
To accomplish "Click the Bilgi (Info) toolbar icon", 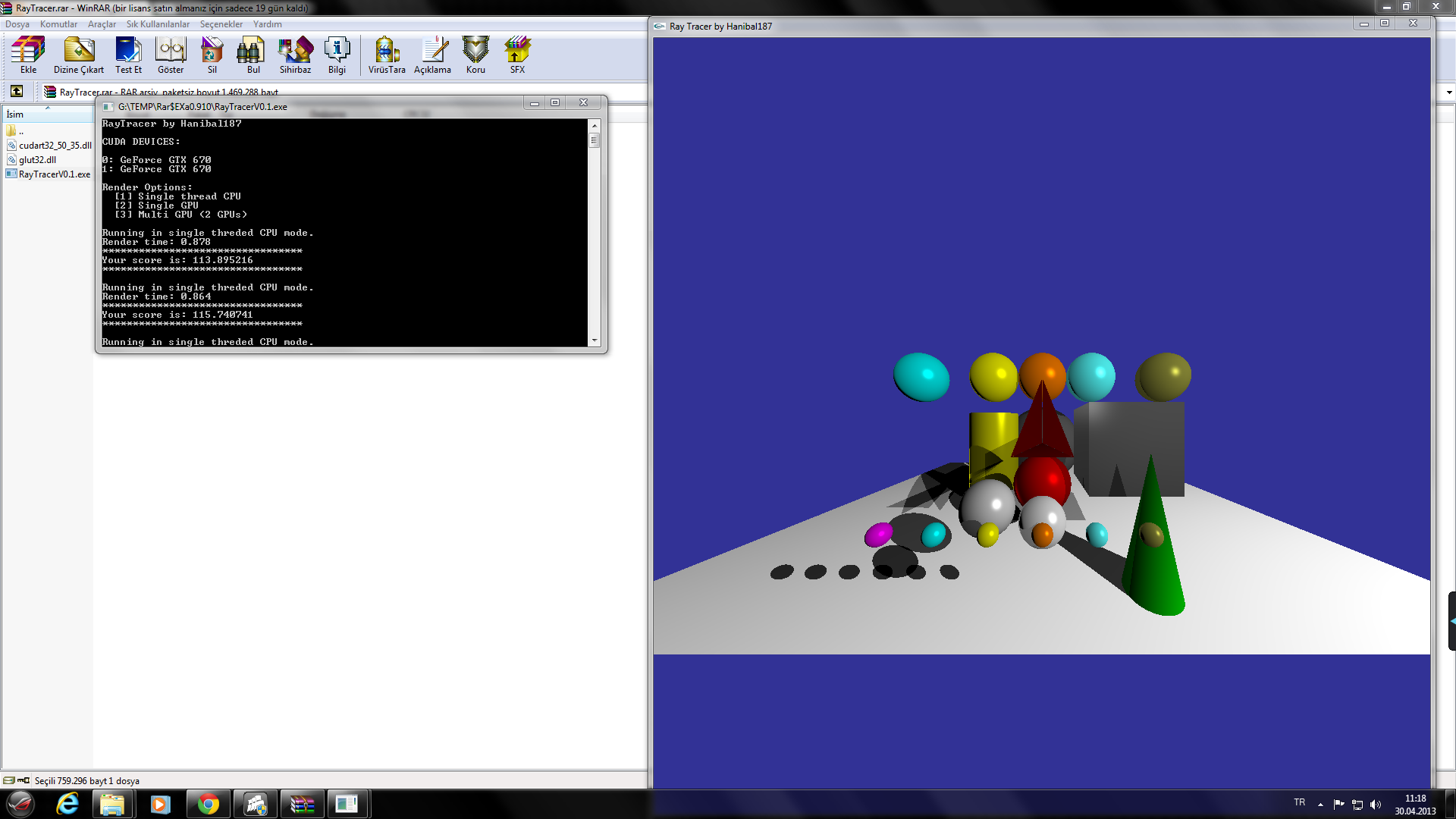I will (337, 55).
